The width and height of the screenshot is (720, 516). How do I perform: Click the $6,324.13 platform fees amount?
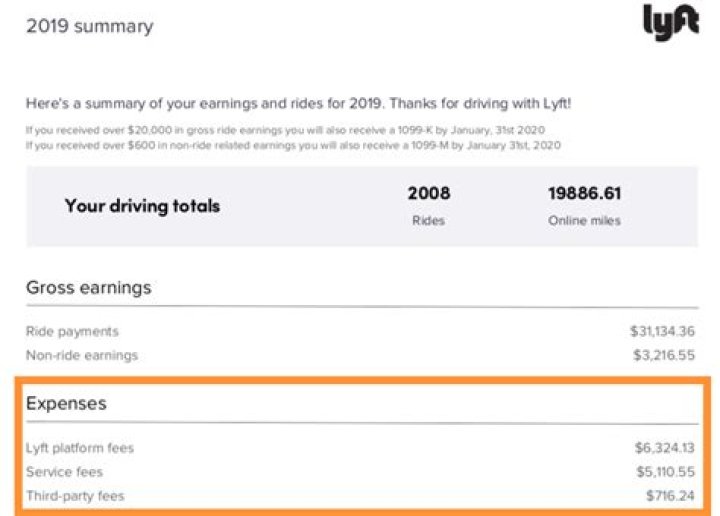click(664, 448)
